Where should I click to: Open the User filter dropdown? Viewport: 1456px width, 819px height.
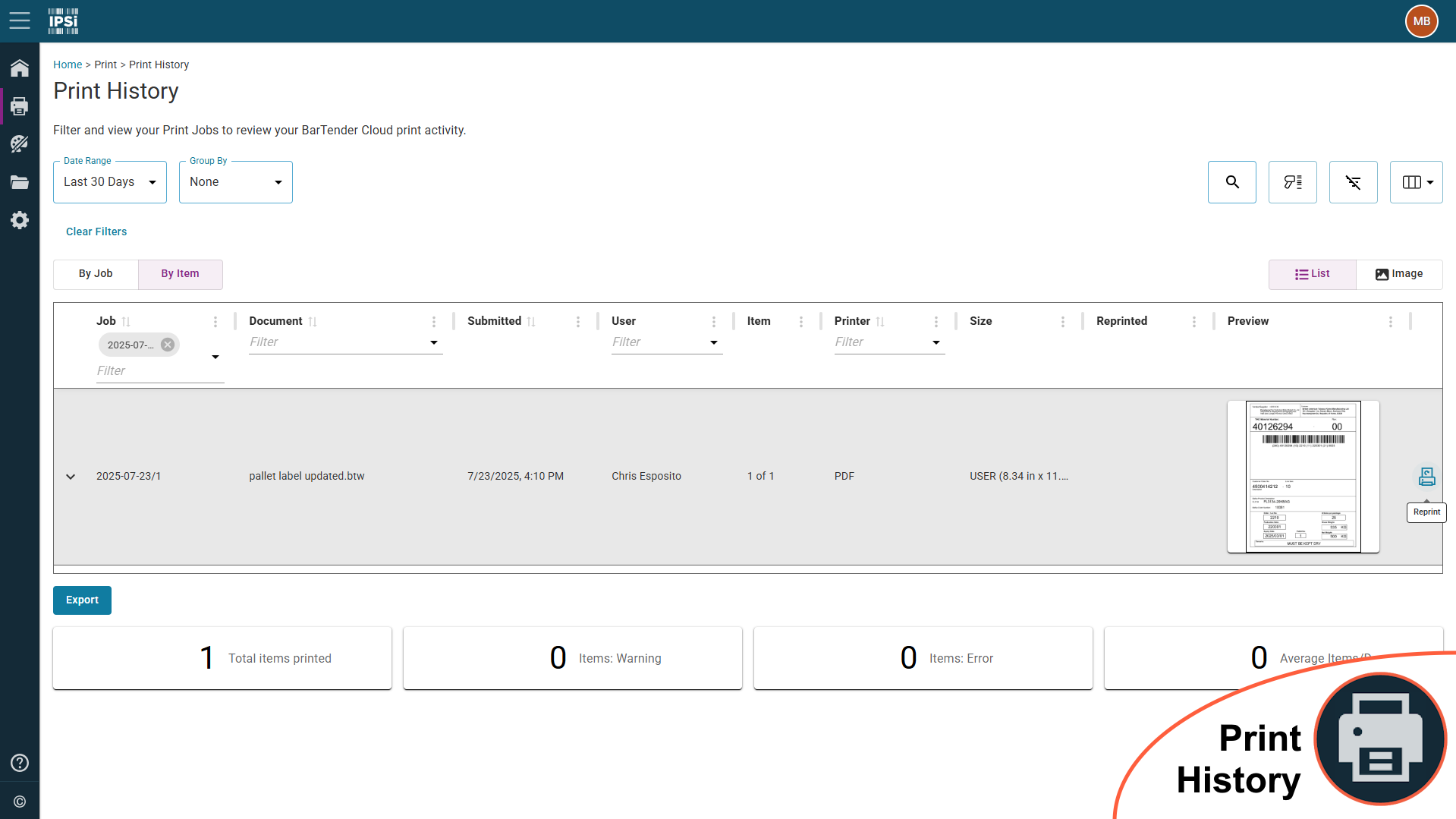[714, 342]
